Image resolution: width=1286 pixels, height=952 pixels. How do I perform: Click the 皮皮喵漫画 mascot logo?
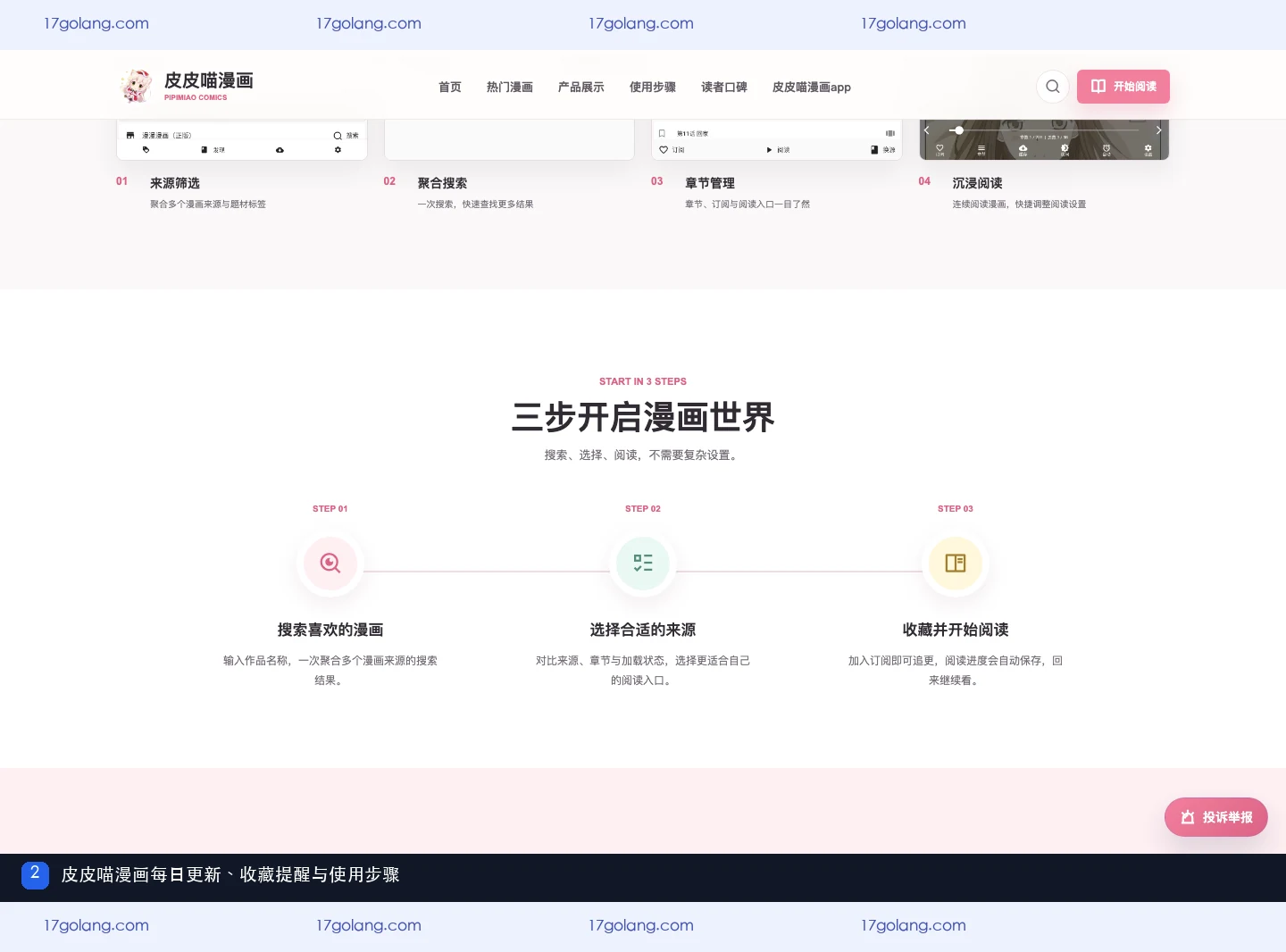tap(137, 86)
